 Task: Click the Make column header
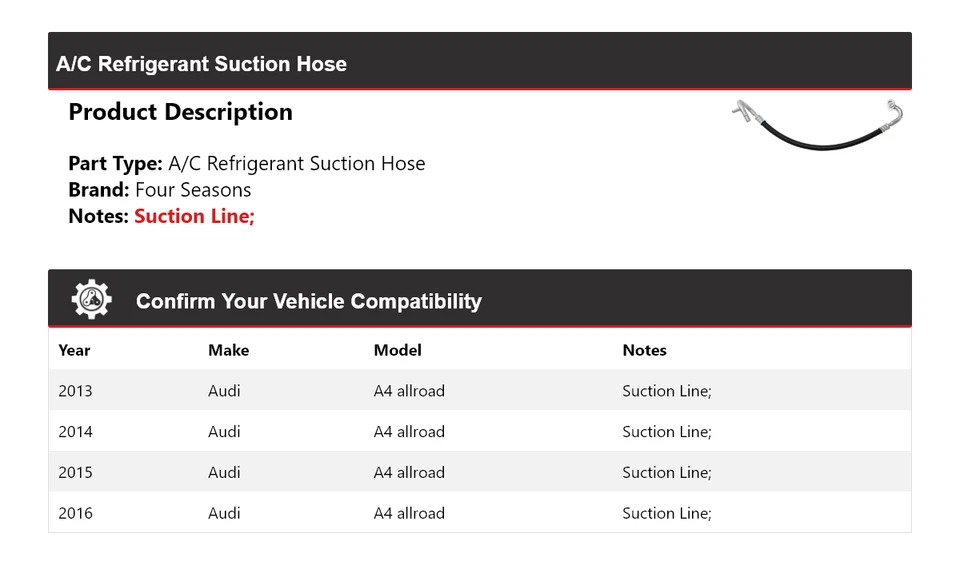tap(228, 350)
